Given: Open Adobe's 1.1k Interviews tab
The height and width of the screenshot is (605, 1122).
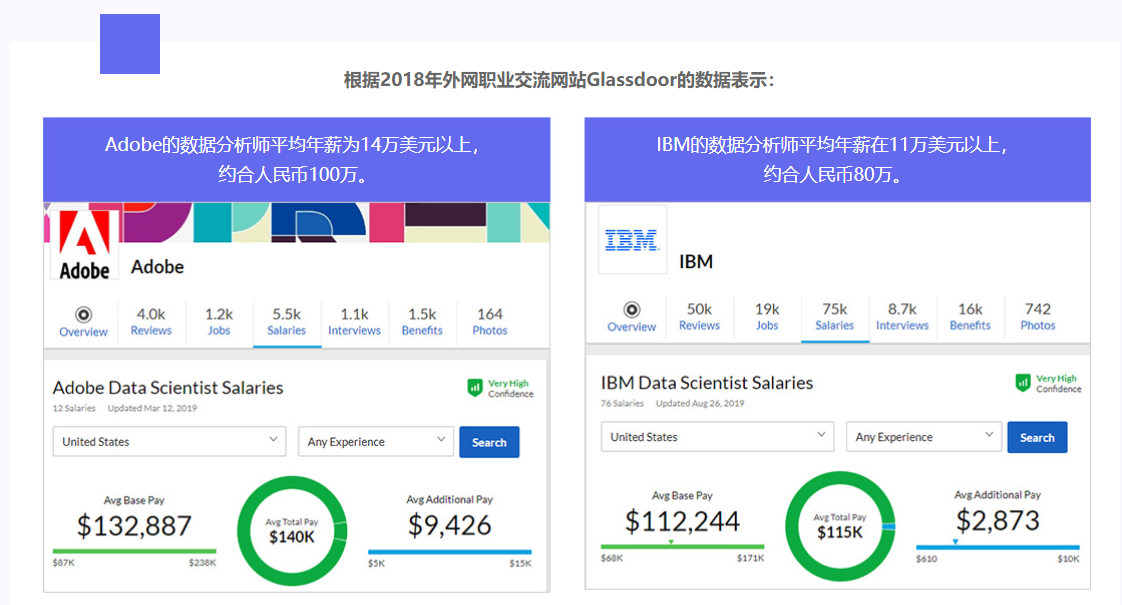Looking at the screenshot, I should pyautogui.click(x=354, y=321).
